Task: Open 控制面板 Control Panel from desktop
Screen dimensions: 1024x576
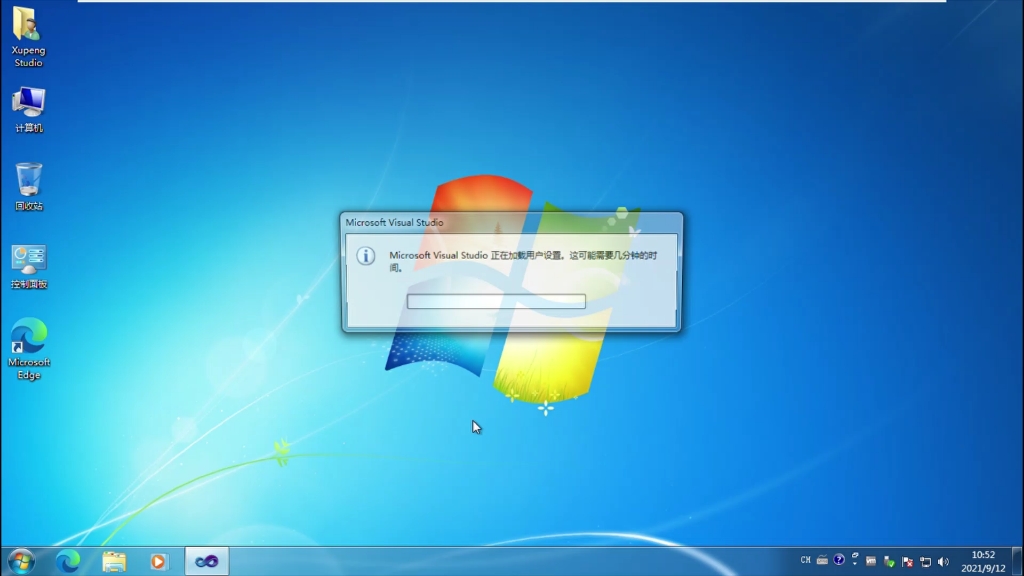Action: click(x=27, y=262)
